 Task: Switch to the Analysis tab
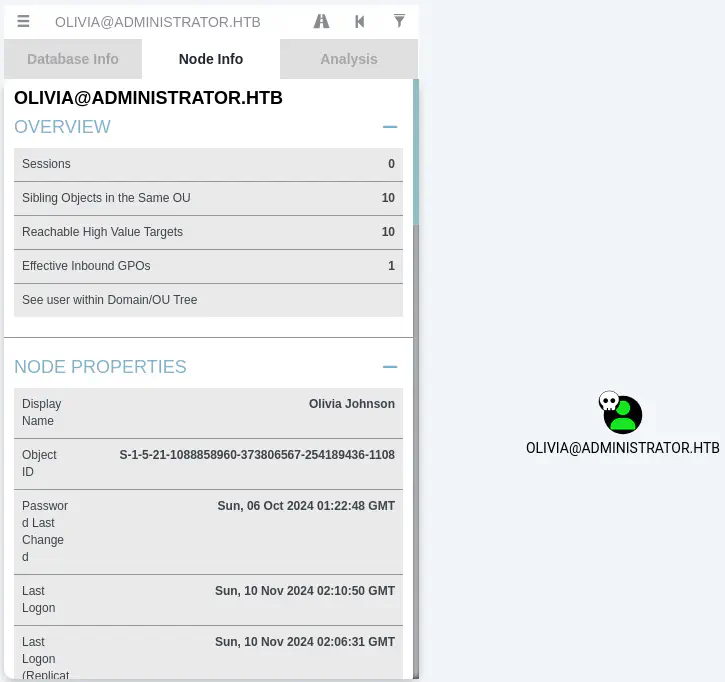349,59
